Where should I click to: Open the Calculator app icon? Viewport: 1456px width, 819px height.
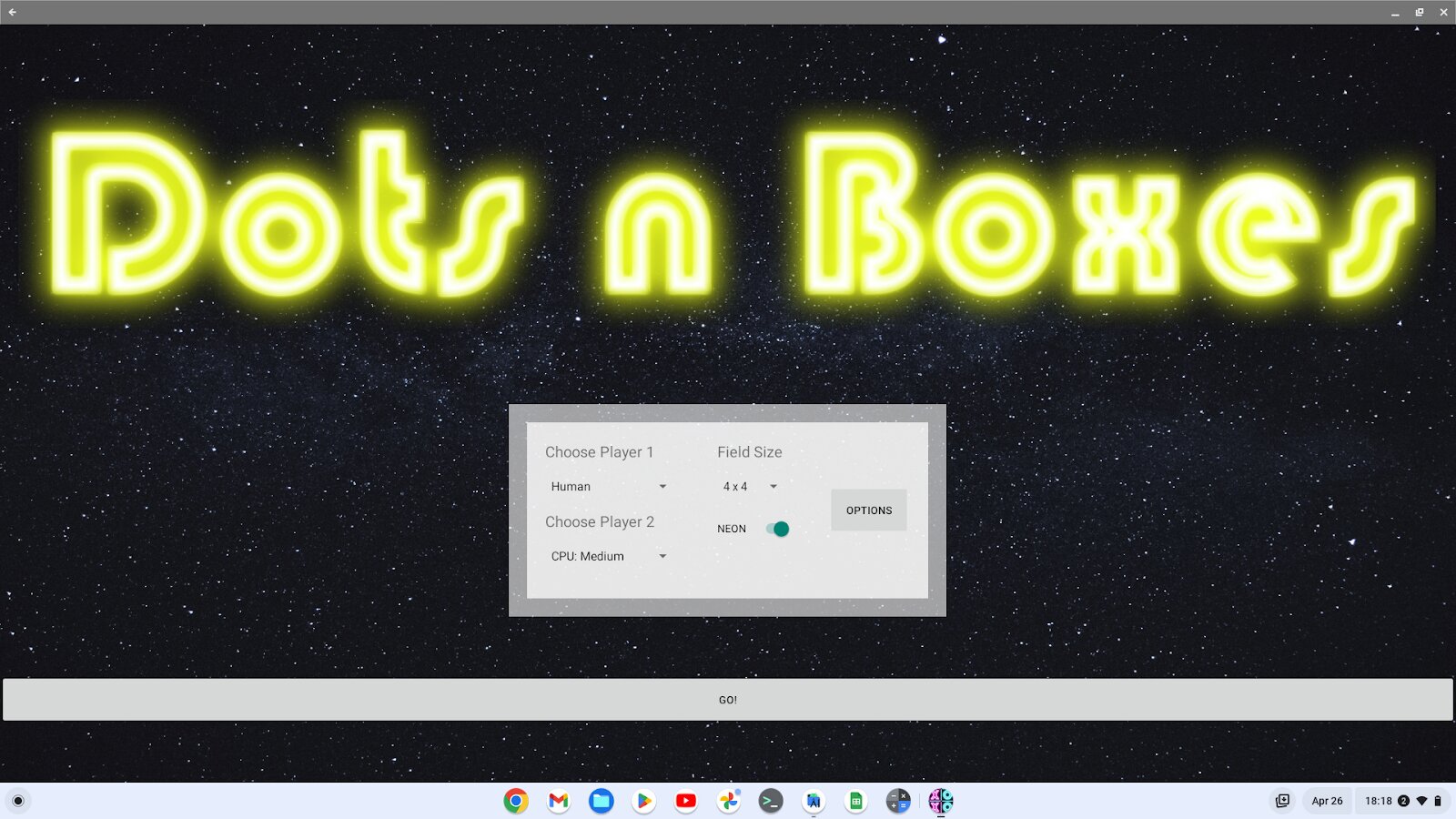point(898,801)
